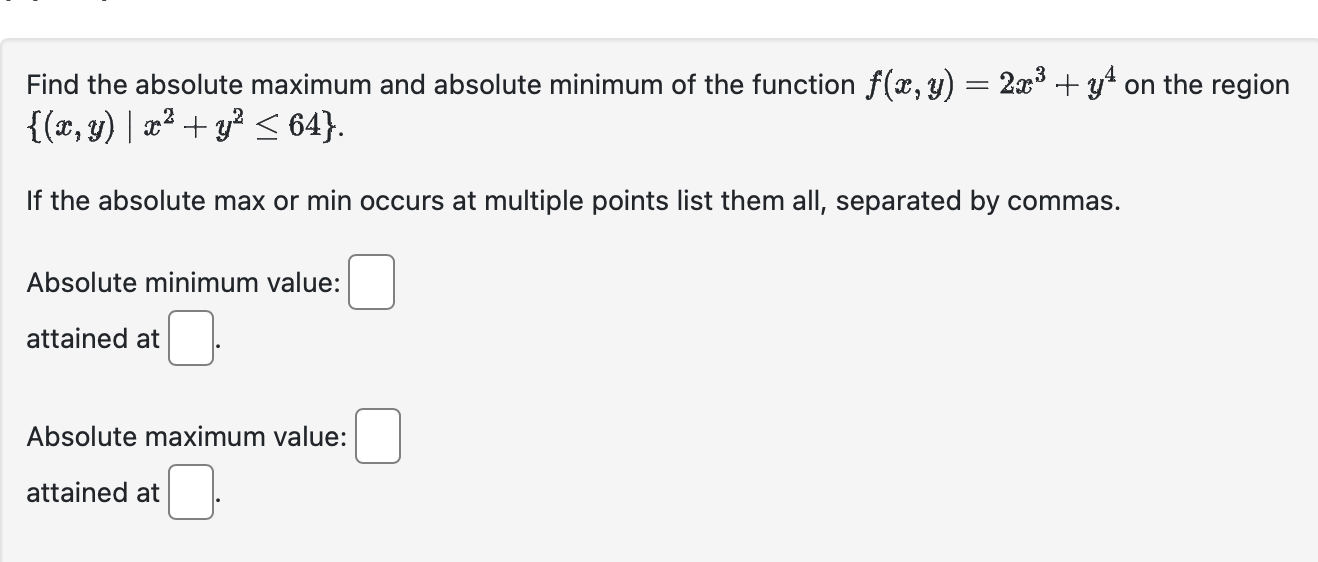
Task: Click "attained at" text below maximum value
Action: (x=92, y=493)
